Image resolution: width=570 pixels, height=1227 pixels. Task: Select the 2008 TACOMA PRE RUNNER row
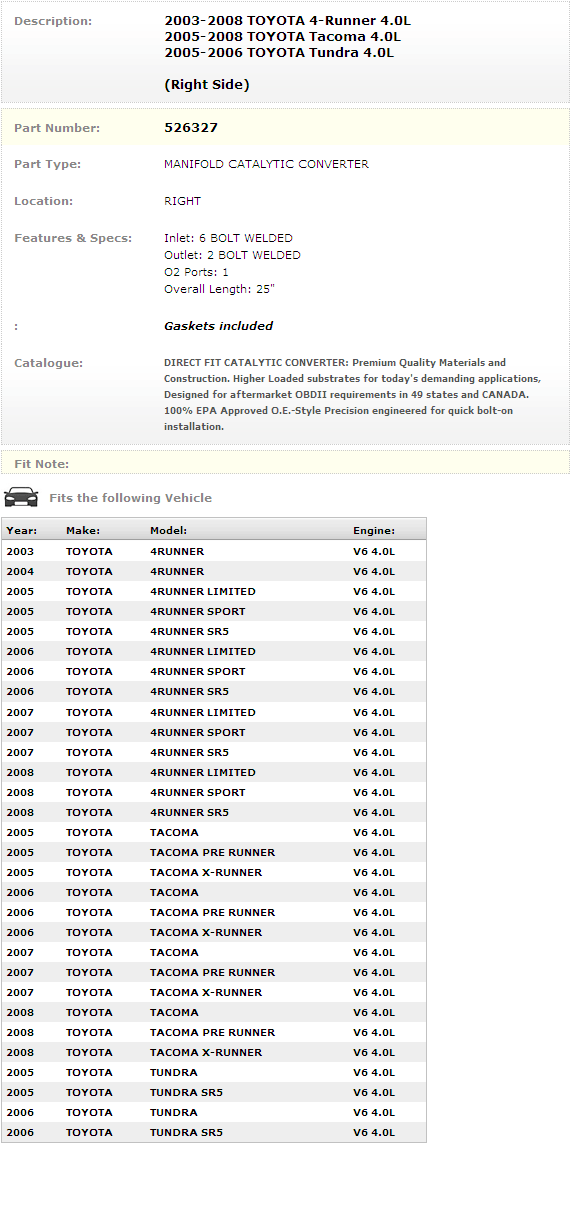(214, 1032)
